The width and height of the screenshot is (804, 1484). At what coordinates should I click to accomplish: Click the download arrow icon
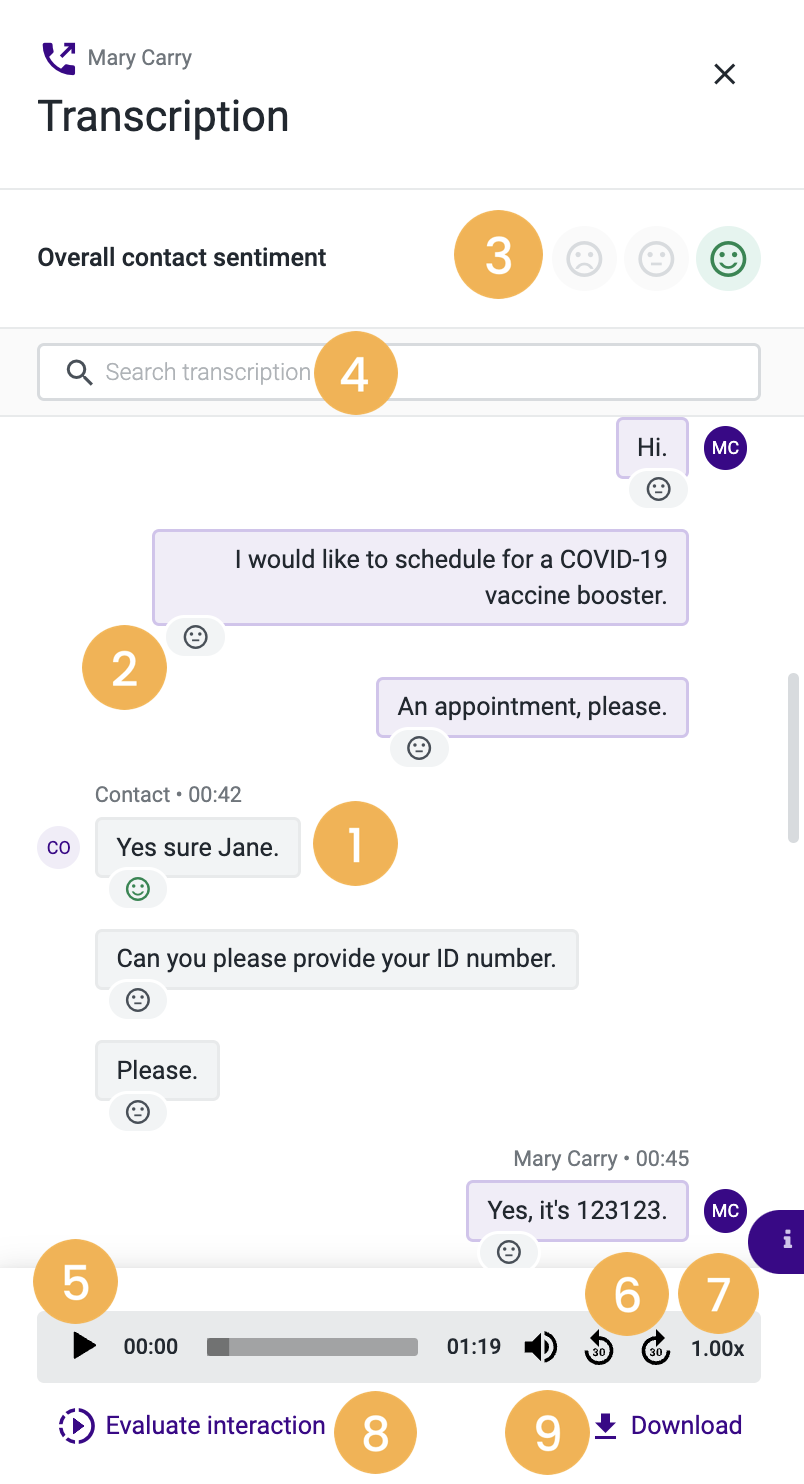click(x=605, y=1424)
